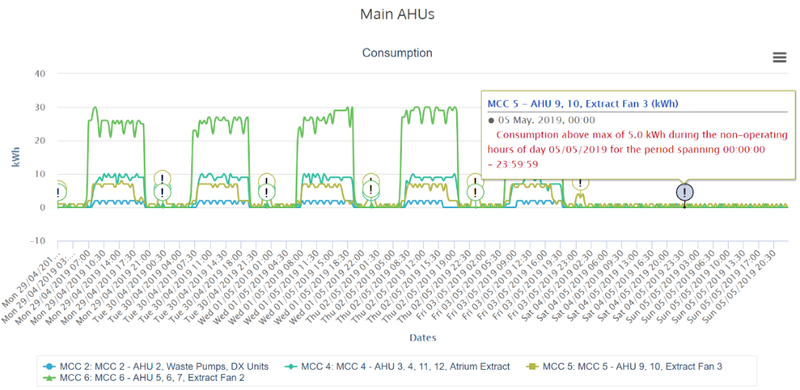
Task: Toggle the MCC 4 Atrium Extract series
Action: point(397,367)
